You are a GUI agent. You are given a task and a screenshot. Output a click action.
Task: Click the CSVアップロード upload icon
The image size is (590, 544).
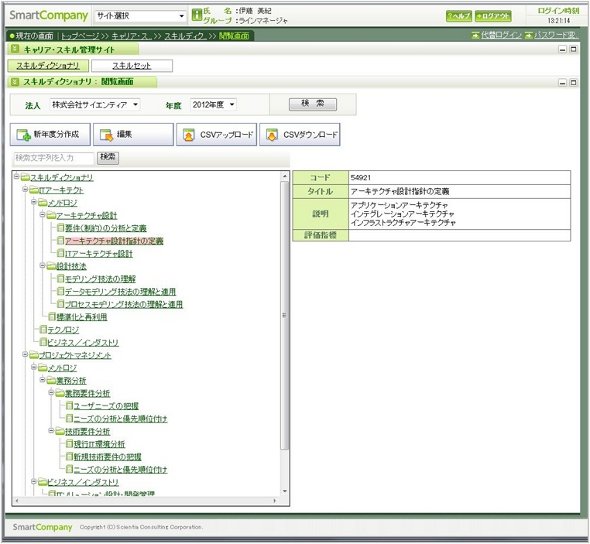[x=189, y=135]
